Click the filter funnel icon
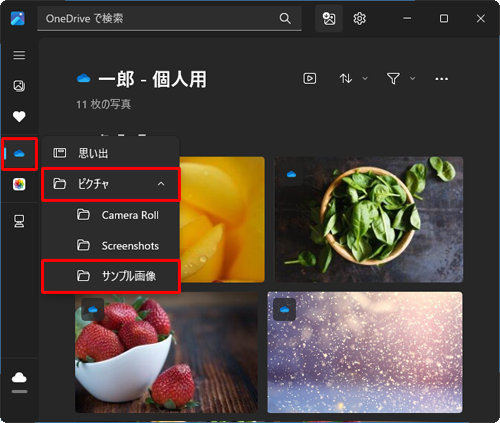The image size is (500, 423). click(393, 79)
